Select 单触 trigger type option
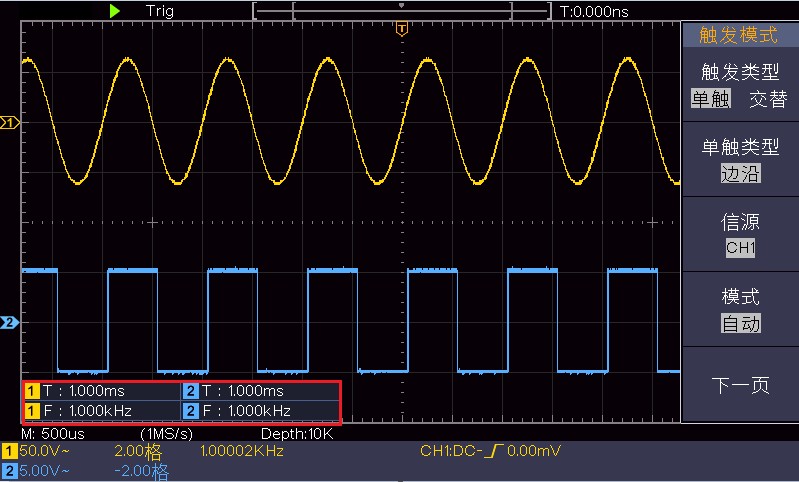 click(x=711, y=99)
